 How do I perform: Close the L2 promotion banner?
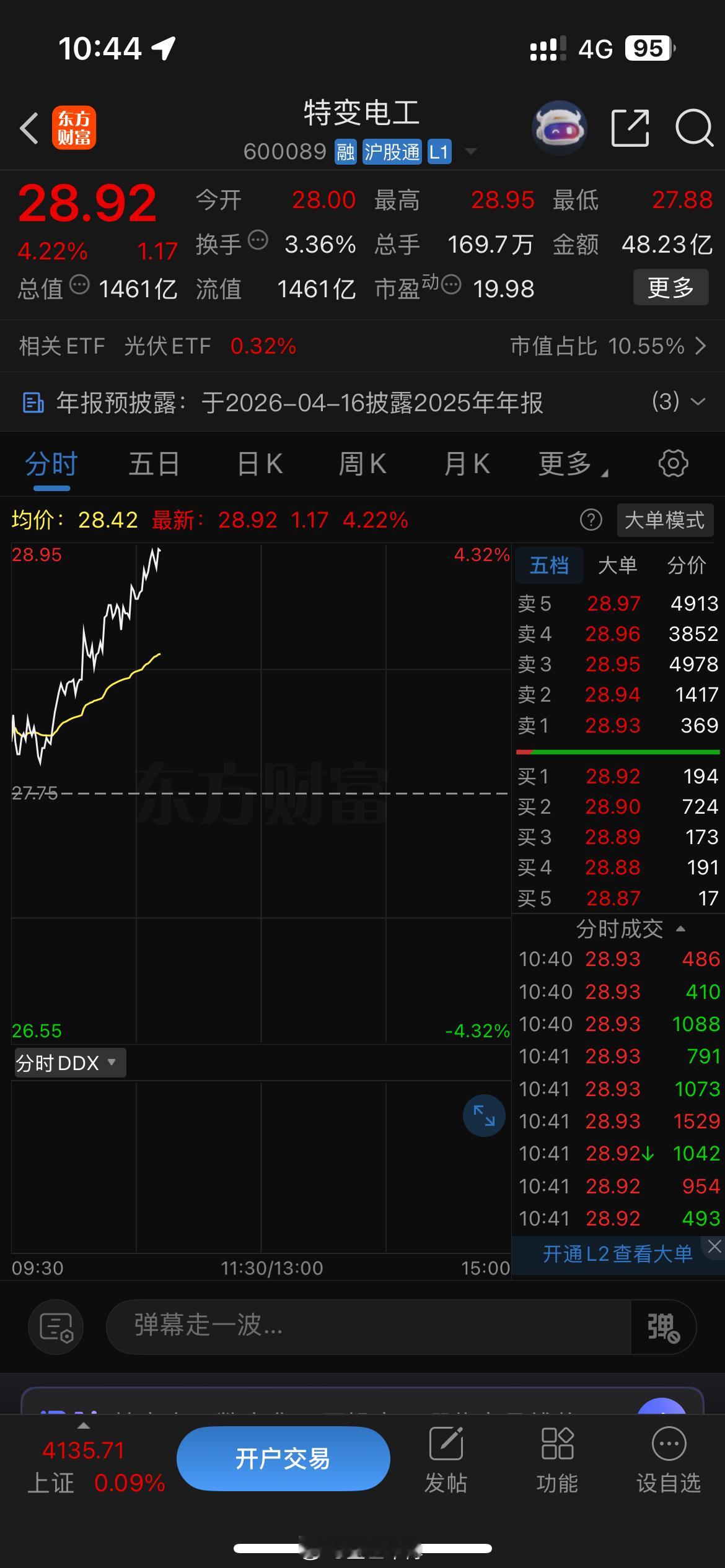click(x=714, y=1247)
